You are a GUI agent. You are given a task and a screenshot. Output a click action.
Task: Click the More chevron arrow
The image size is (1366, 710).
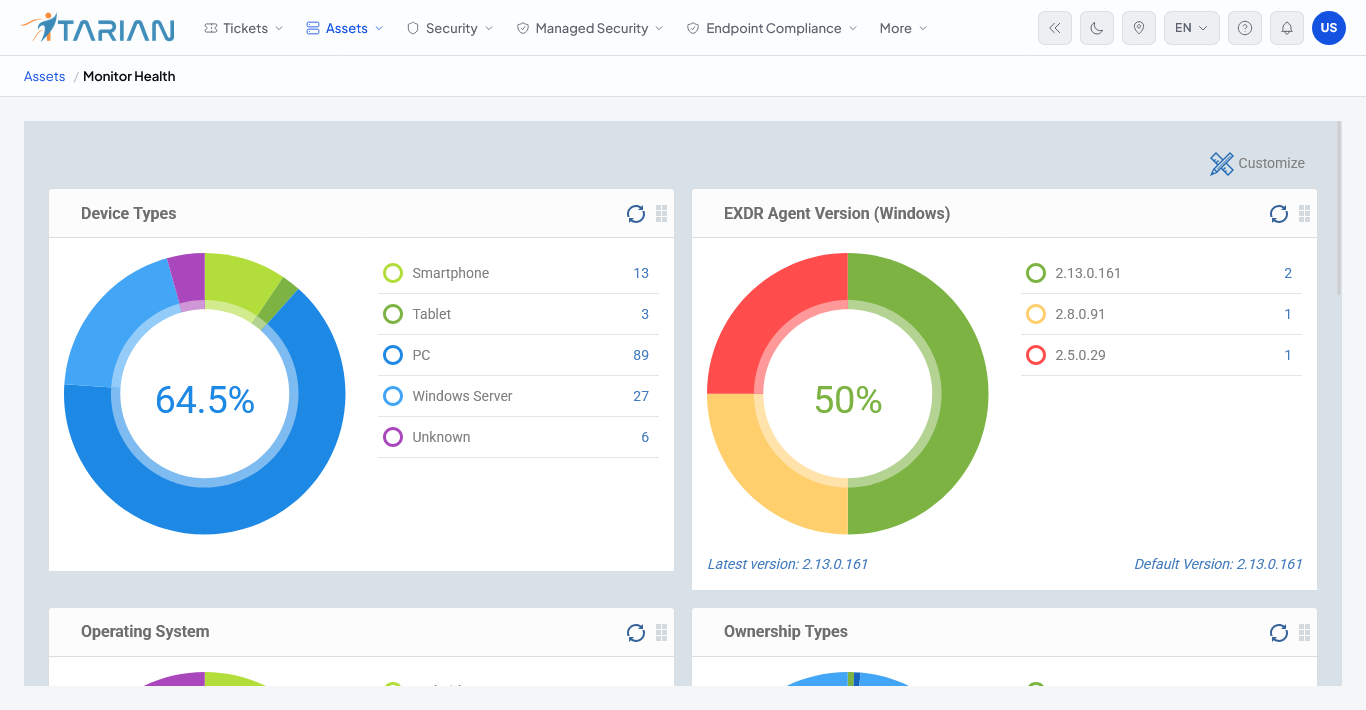click(x=923, y=28)
